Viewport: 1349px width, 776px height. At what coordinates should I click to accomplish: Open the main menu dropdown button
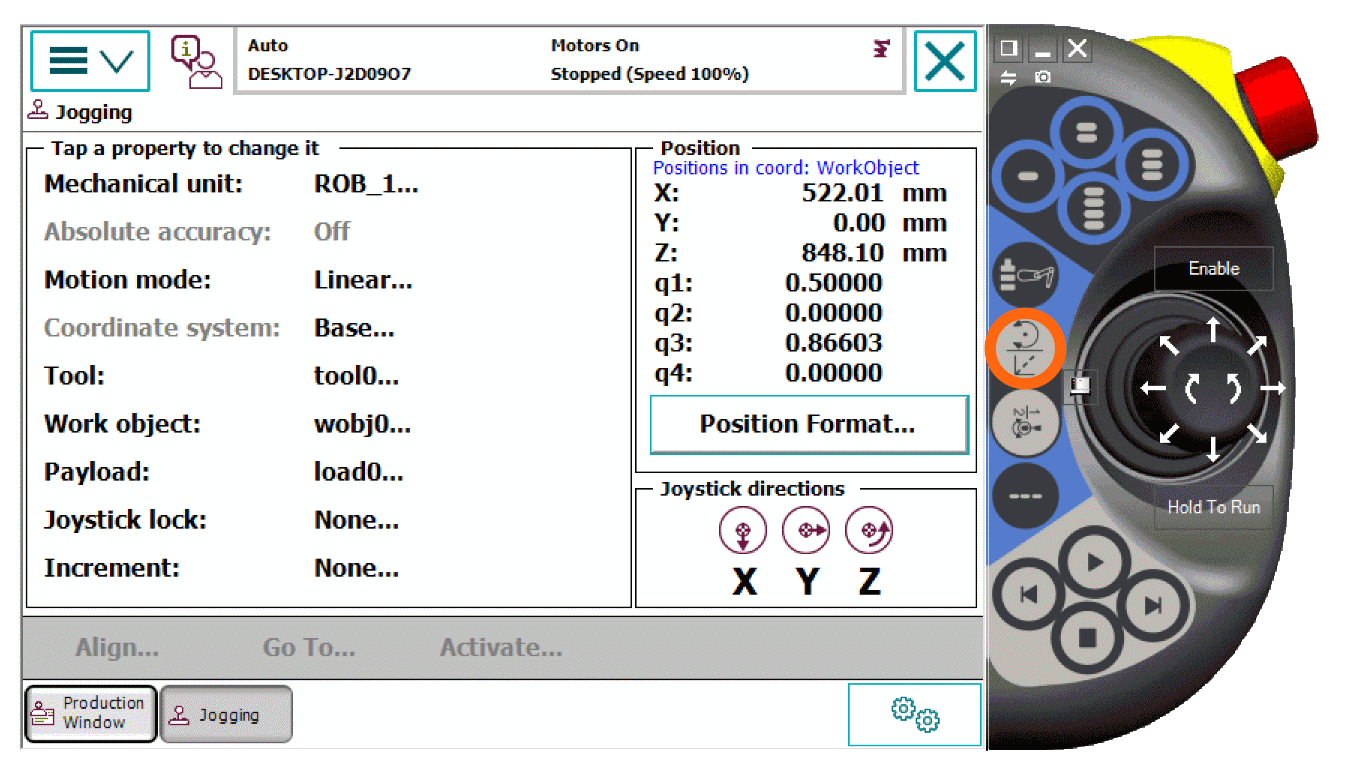(90, 62)
